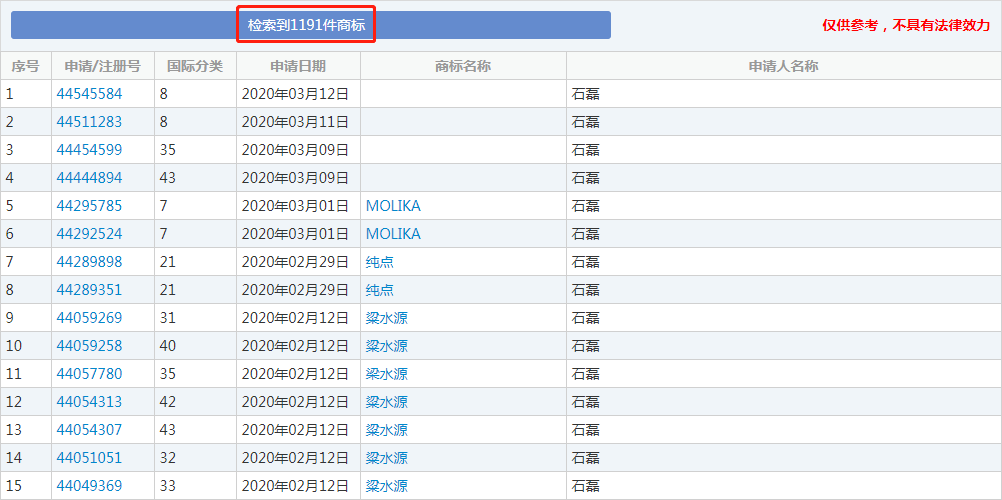Open registration number 44511283
Screen dimensions: 1002x500
89,122
